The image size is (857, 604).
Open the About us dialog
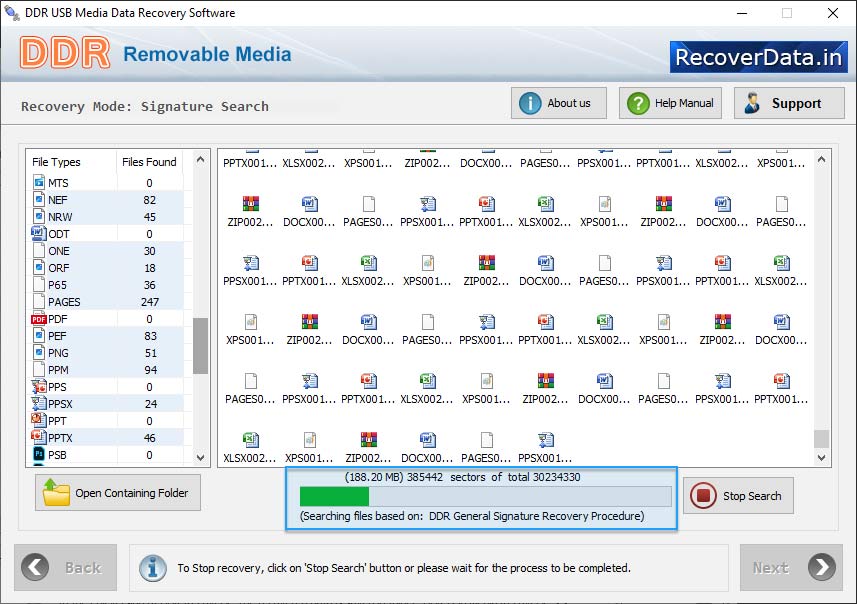[559, 103]
